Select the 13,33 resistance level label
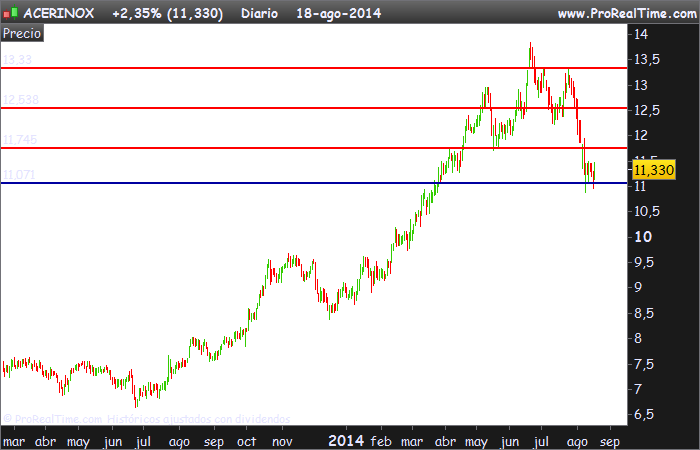700x450 pixels. tap(17, 59)
